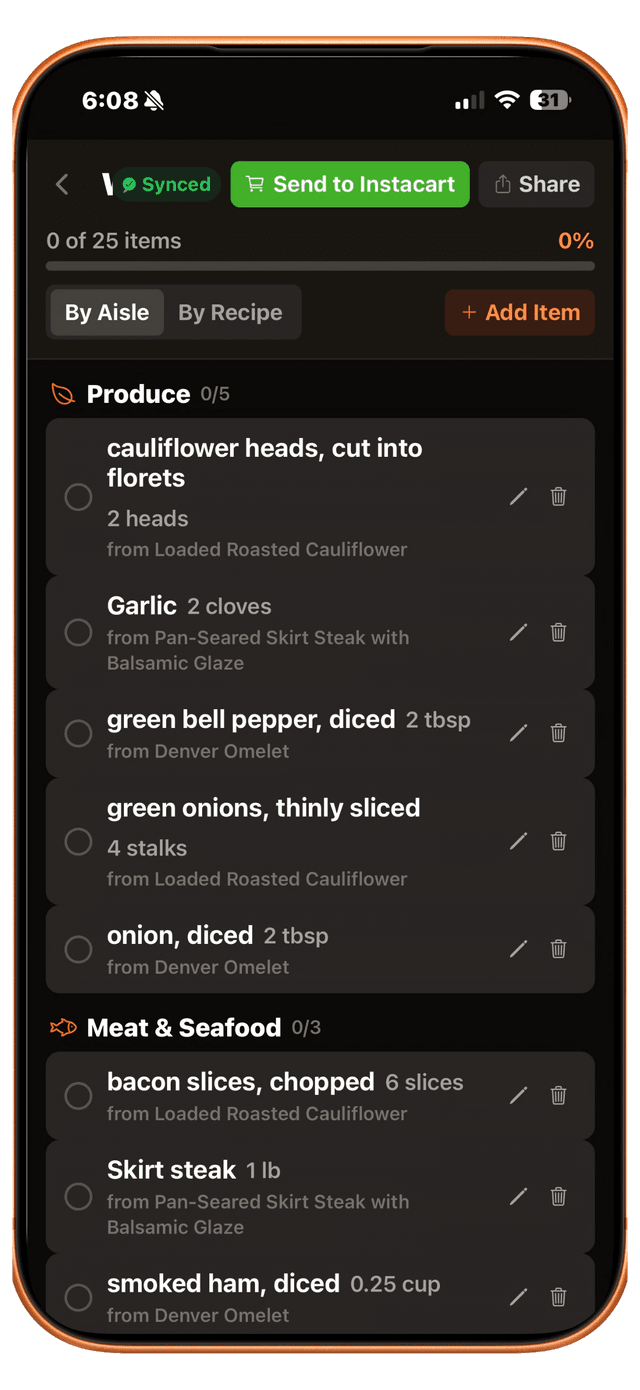
Task: Tap Add Item to create a new entry
Action: 519,312
